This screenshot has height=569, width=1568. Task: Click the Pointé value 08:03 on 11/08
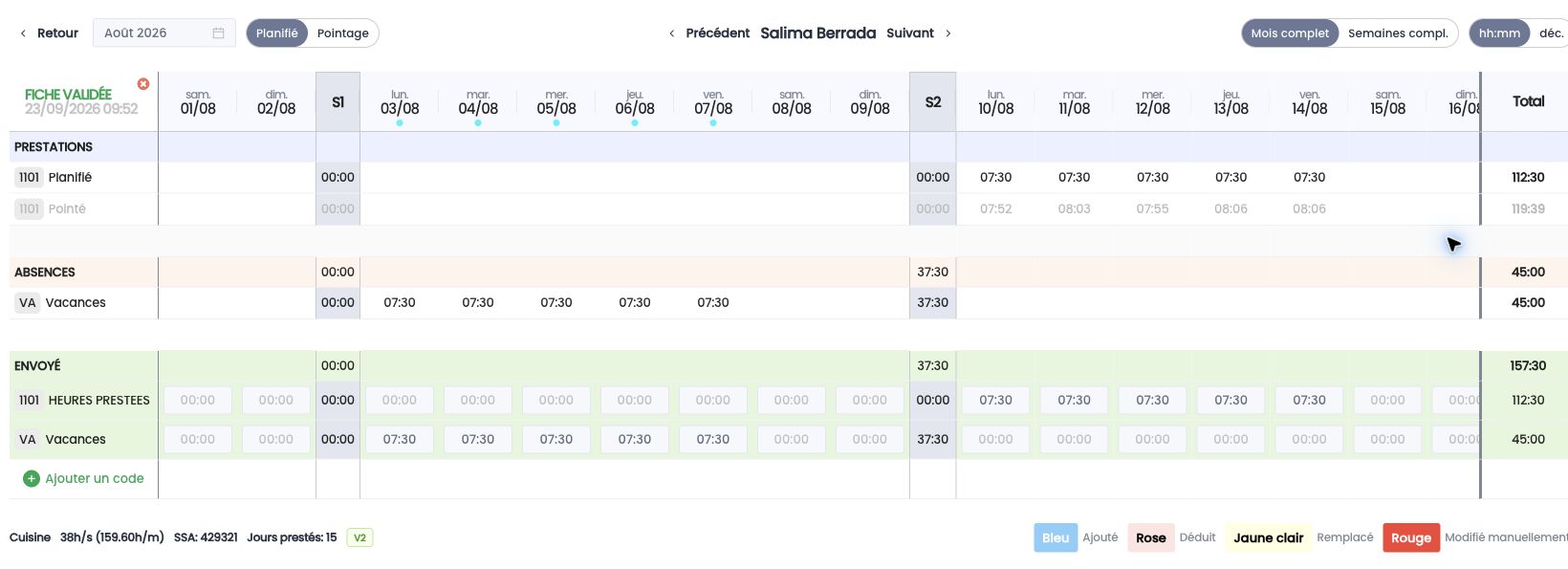1074,208
